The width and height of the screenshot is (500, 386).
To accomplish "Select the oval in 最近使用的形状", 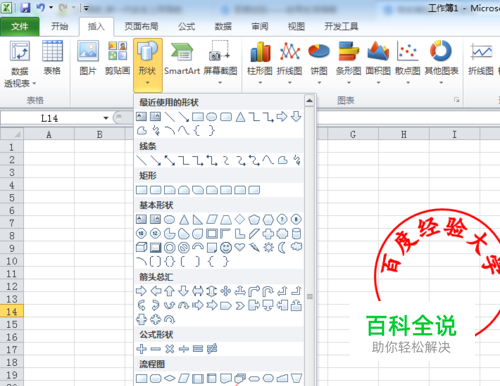I will [212, 117].
